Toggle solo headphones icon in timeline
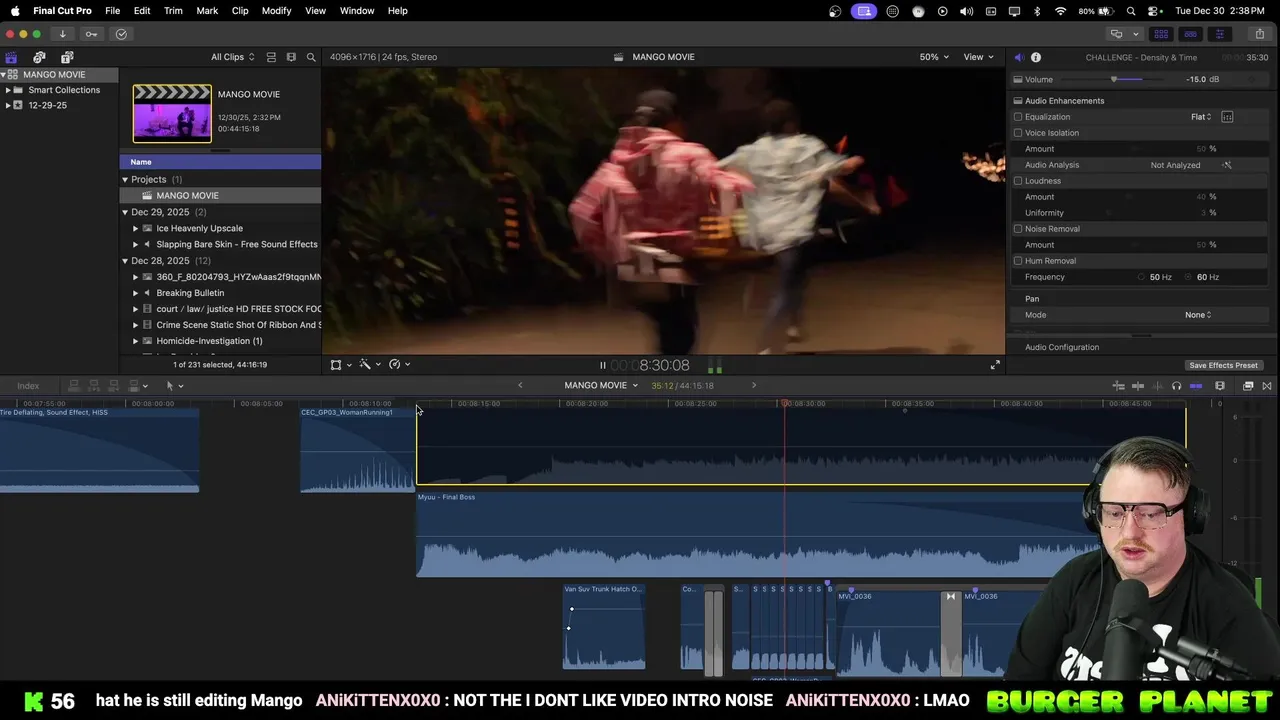 point(1176,386)
